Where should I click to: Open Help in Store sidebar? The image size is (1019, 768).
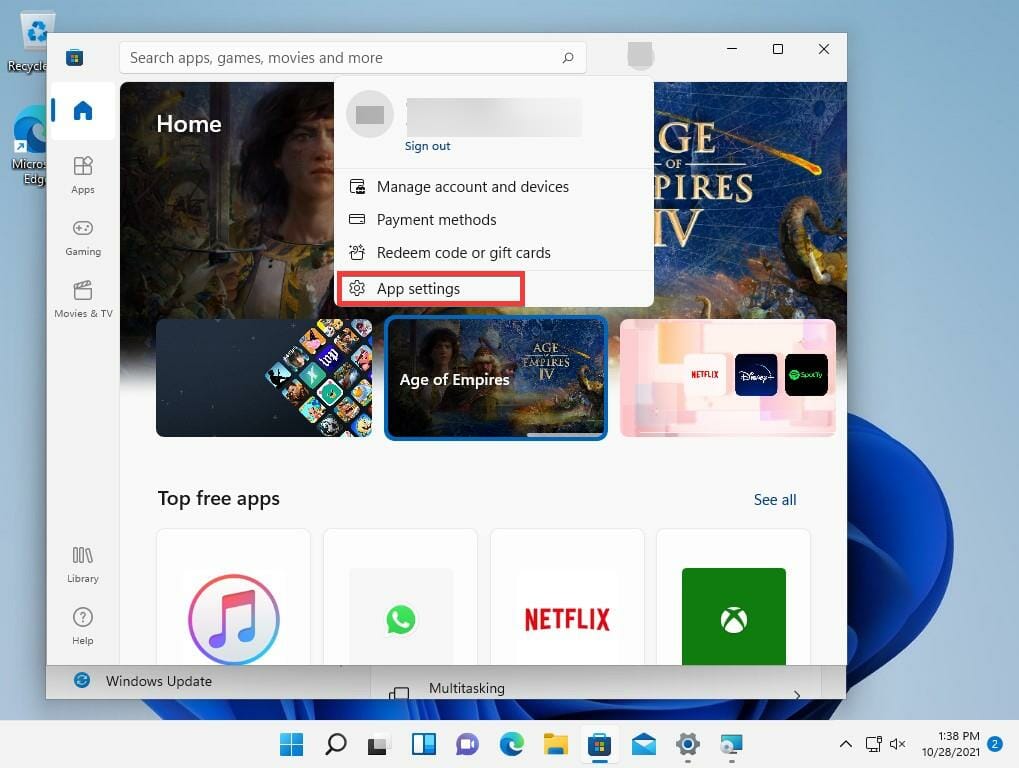[83, 626]
